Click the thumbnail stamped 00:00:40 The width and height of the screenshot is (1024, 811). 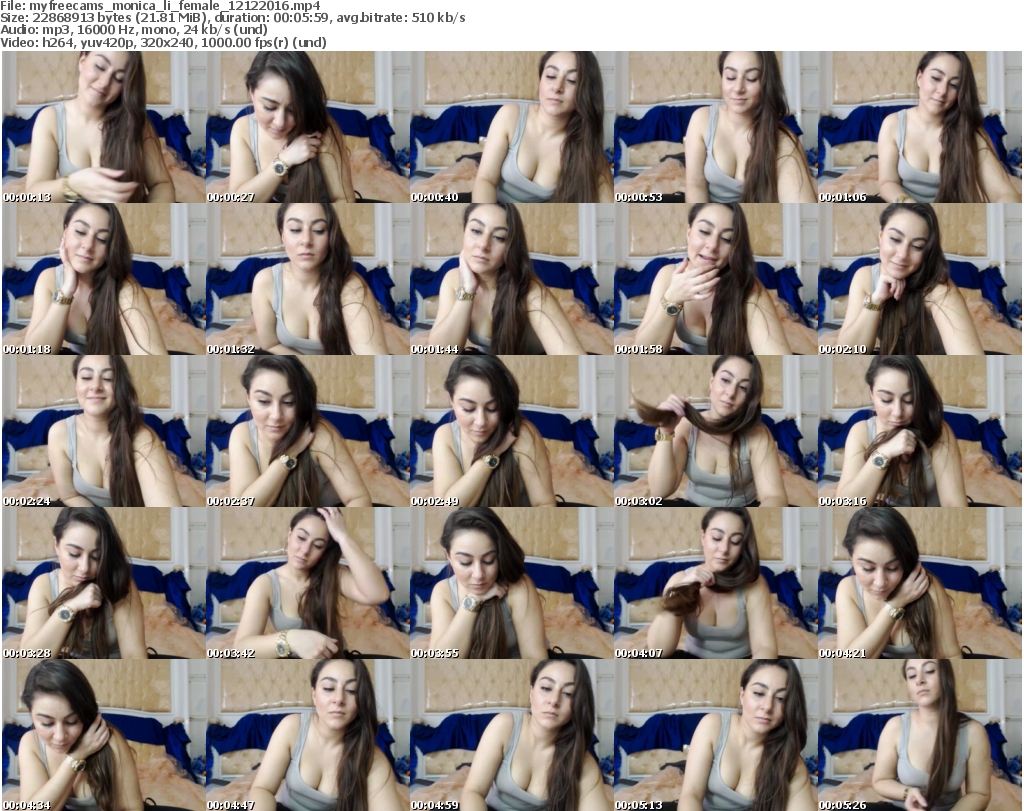point(511,127)
